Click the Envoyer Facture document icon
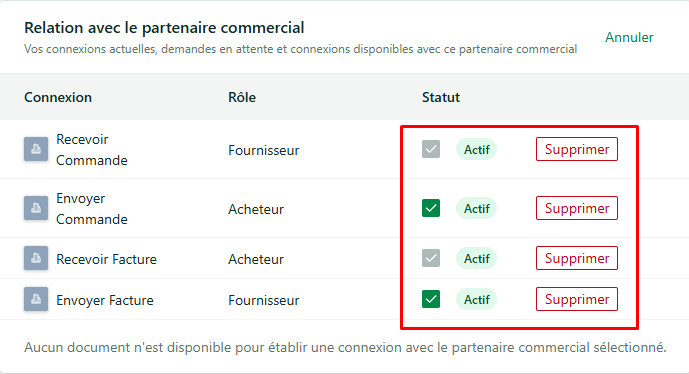This screenshot has height=374, width=689. pyautogui.click(x=36, y=299)
